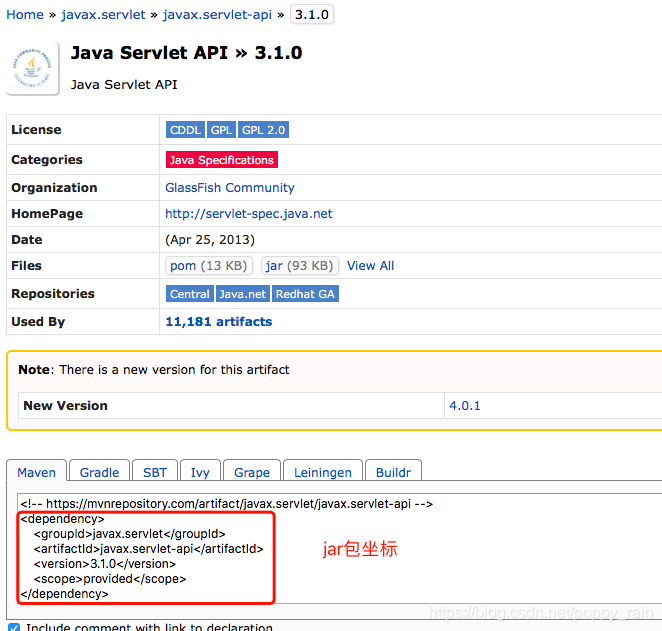Switch to the Gradle tab
The height and width of the screenshot is (631, 662).
(99, 472)
